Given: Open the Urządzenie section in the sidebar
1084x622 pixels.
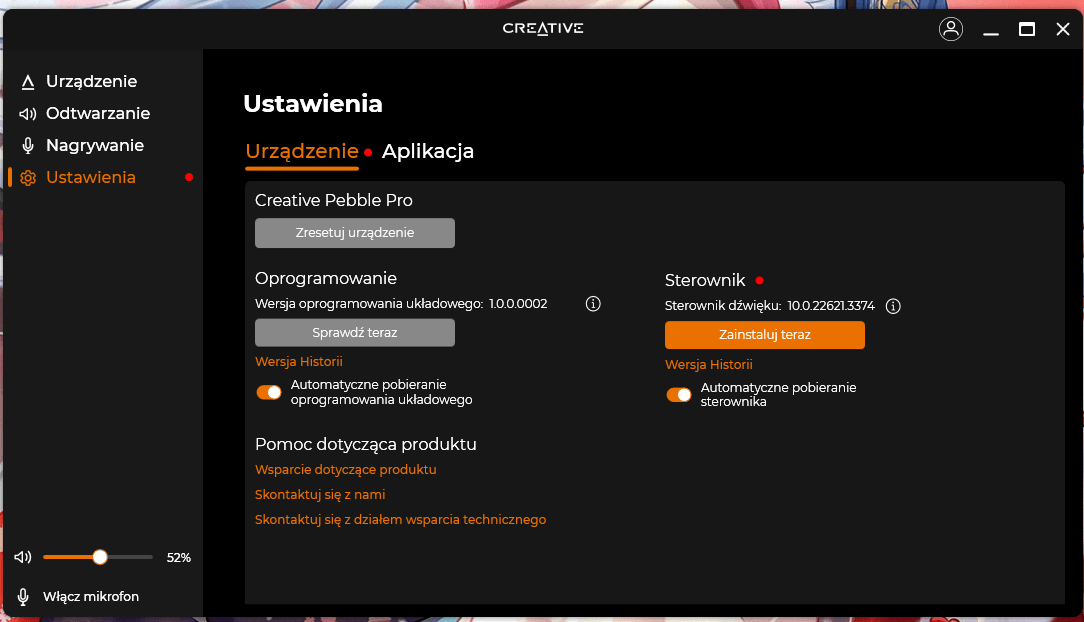Looking at the screenshot, I should click(28, 81).
